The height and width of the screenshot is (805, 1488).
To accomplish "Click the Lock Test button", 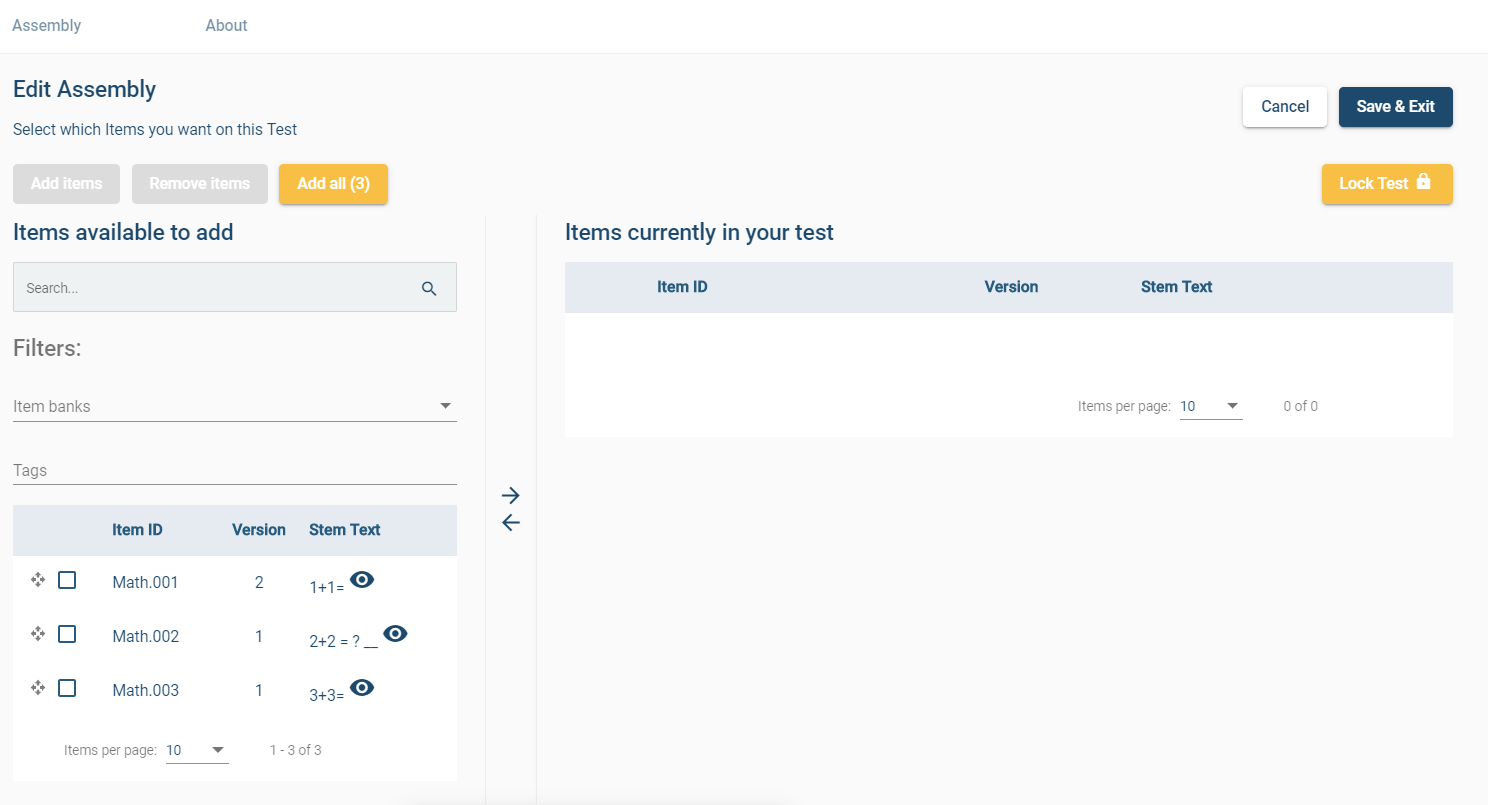I will point(1386,184).
